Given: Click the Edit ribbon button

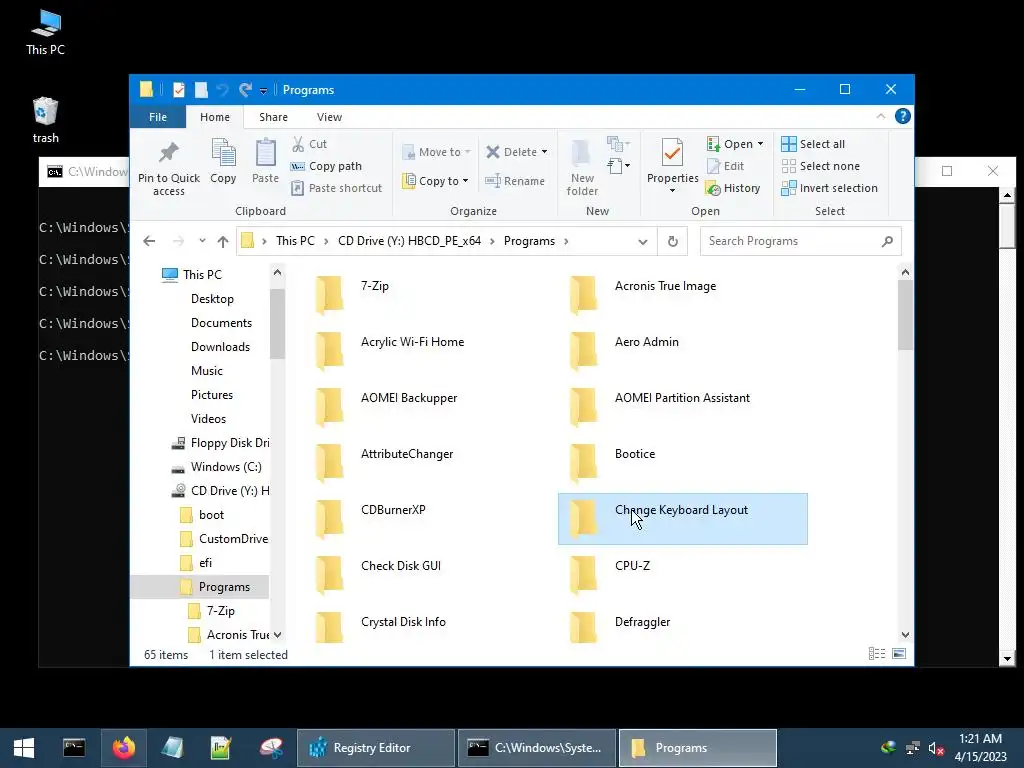Looking at the screenshot, I should (x=725, y=166).
